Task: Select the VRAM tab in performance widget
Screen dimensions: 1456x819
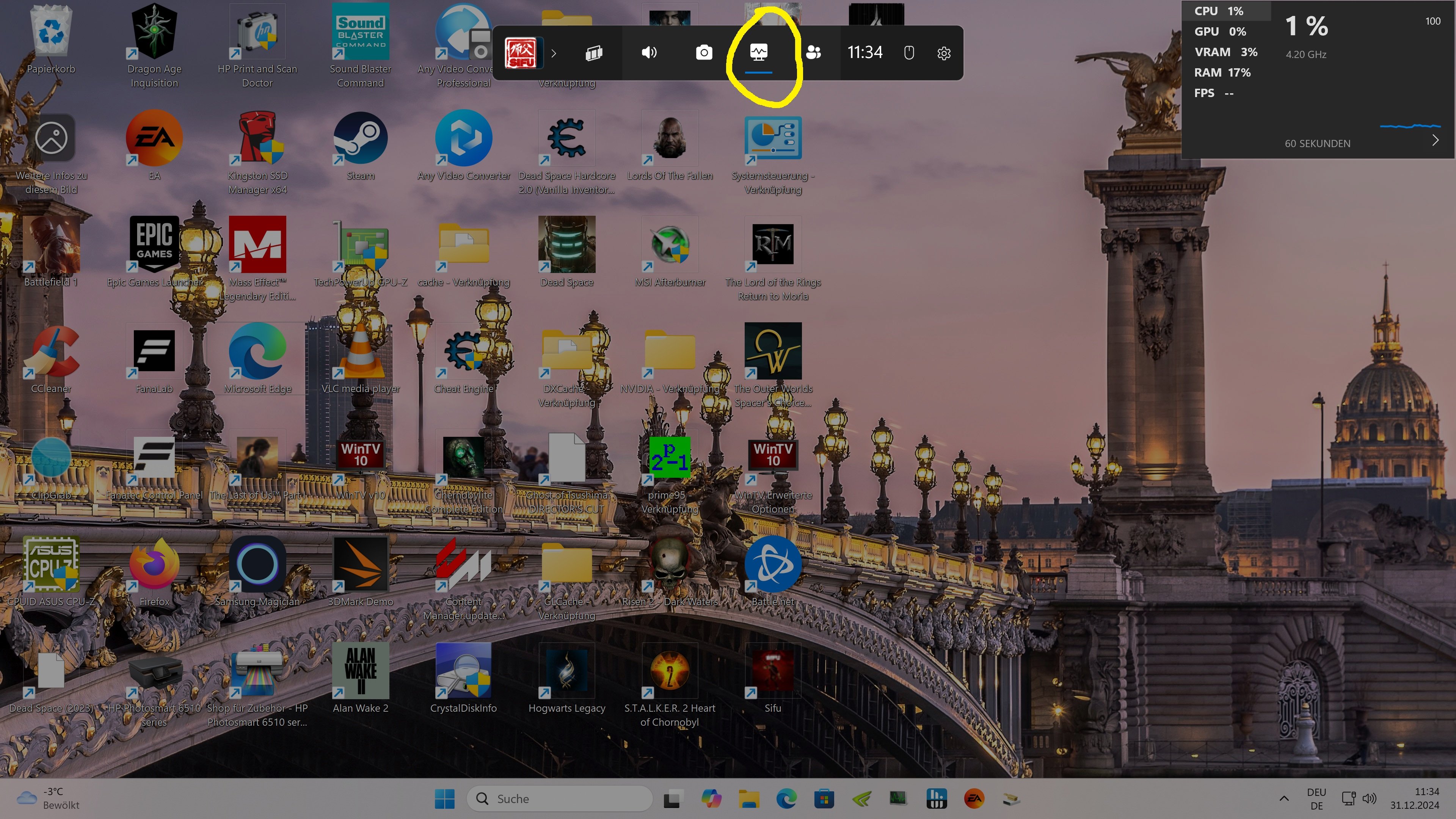Action: coord(1227,52)
